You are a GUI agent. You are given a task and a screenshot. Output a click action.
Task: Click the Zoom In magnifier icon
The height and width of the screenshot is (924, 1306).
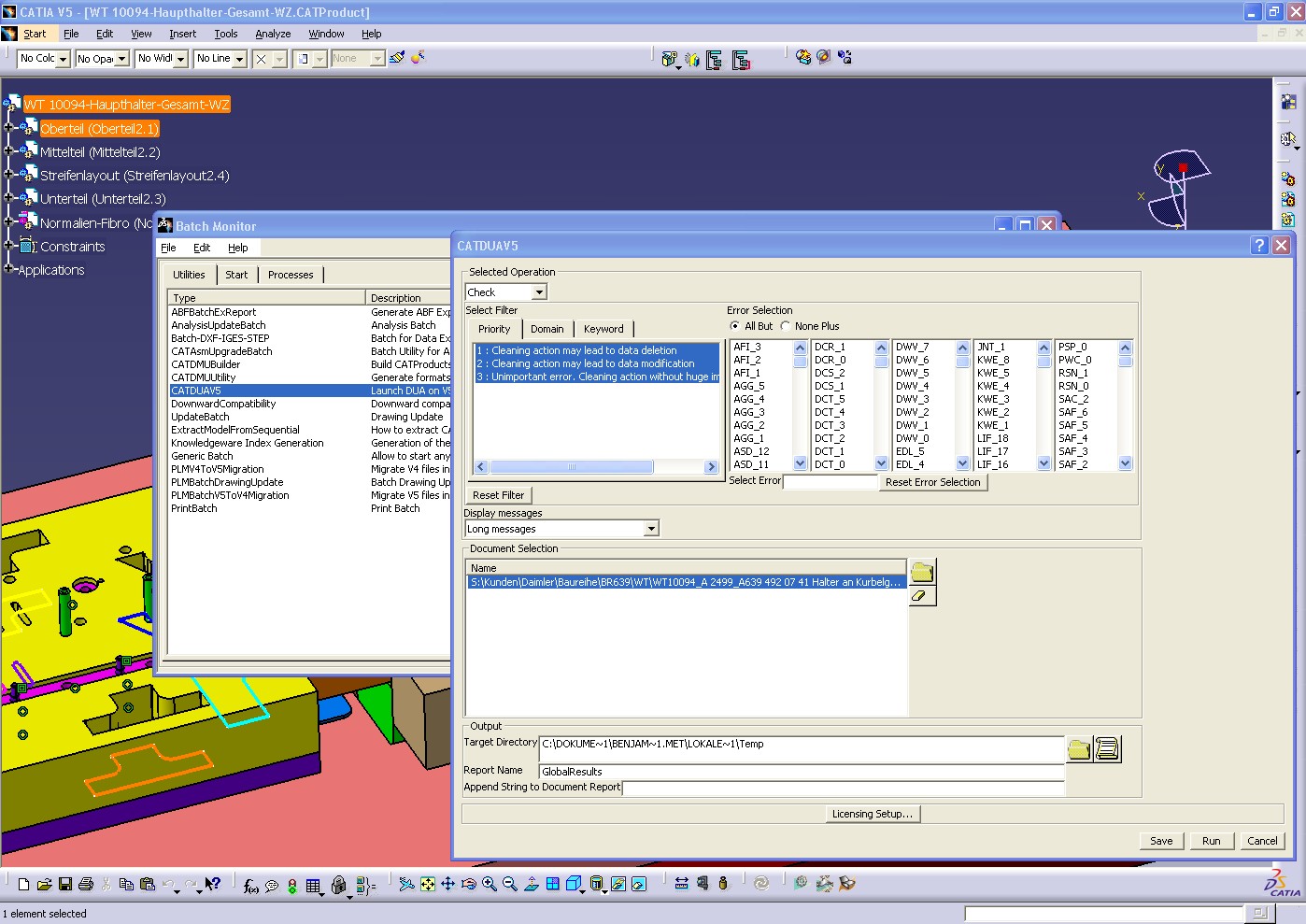490,884
